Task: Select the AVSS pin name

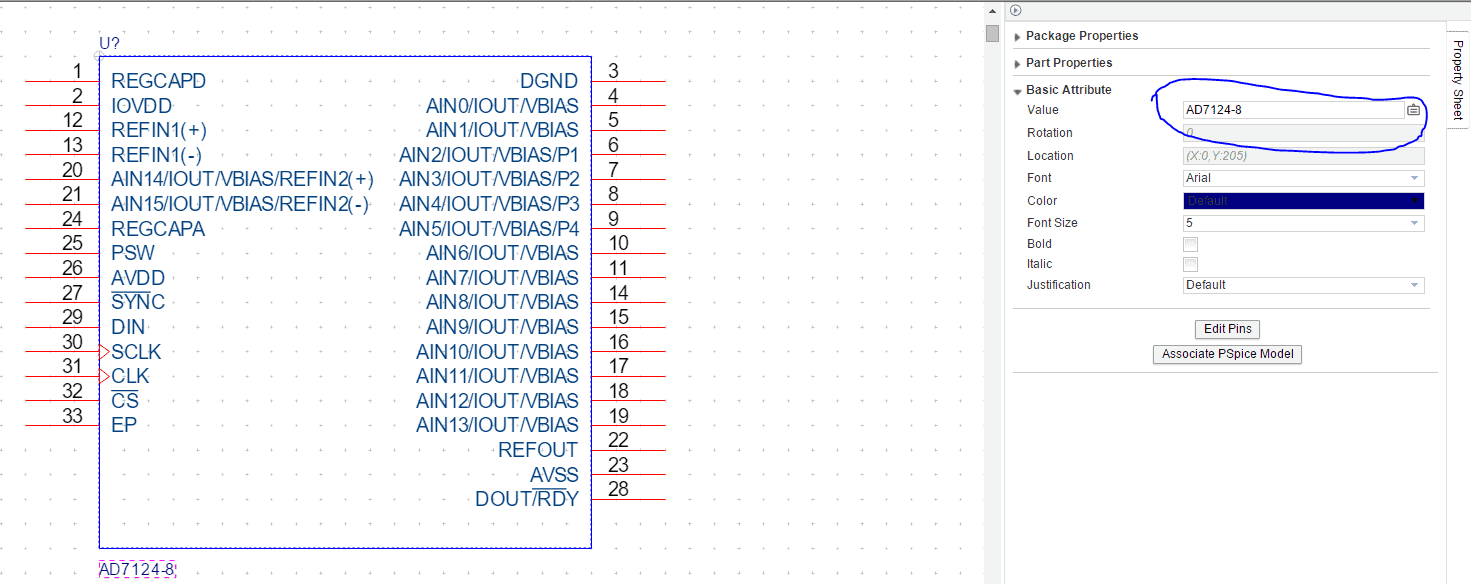Action: [554, 475]
